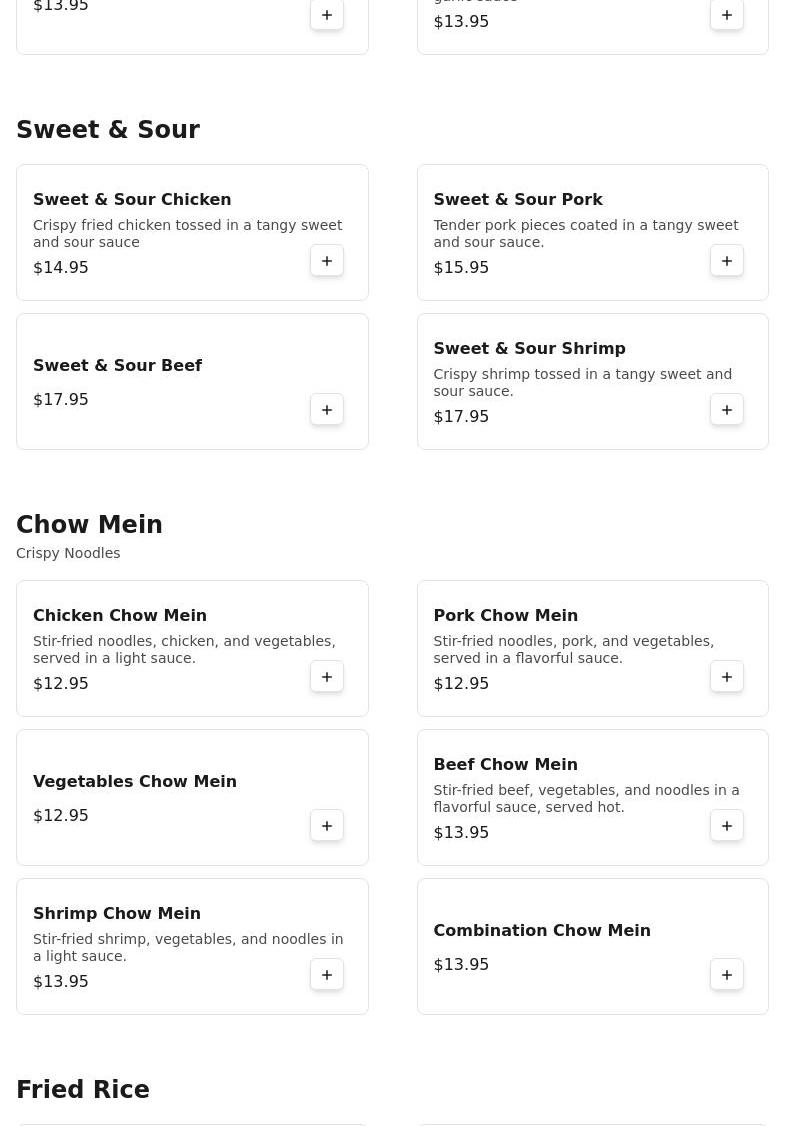Add Chicken Chow Mein to order
Image resolution: width=785 pixels, height=1126 pixels.
click(x=327, y=677)
